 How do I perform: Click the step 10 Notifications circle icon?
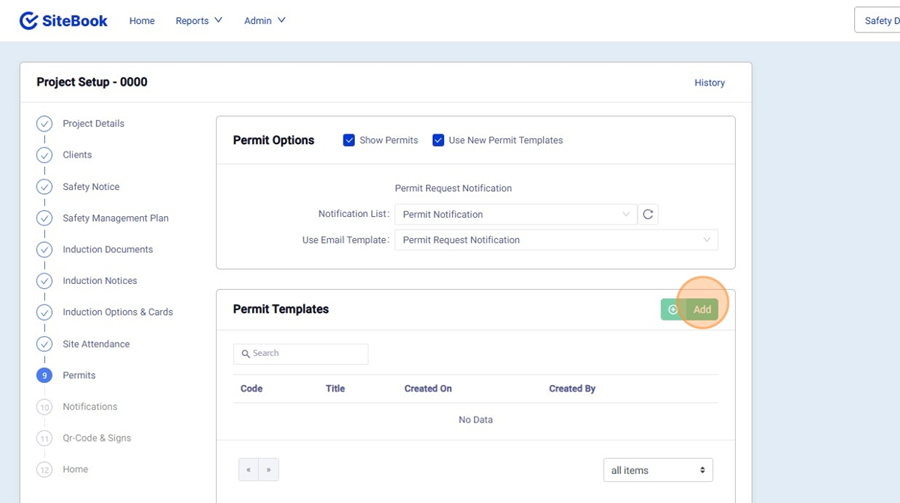pyautogui.click(x=44, y=407)
